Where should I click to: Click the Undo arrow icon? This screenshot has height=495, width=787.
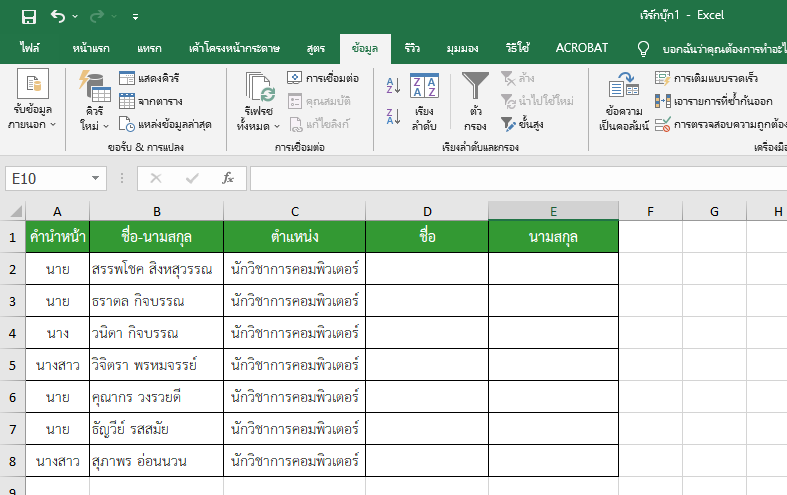click(x=58, y=17)
